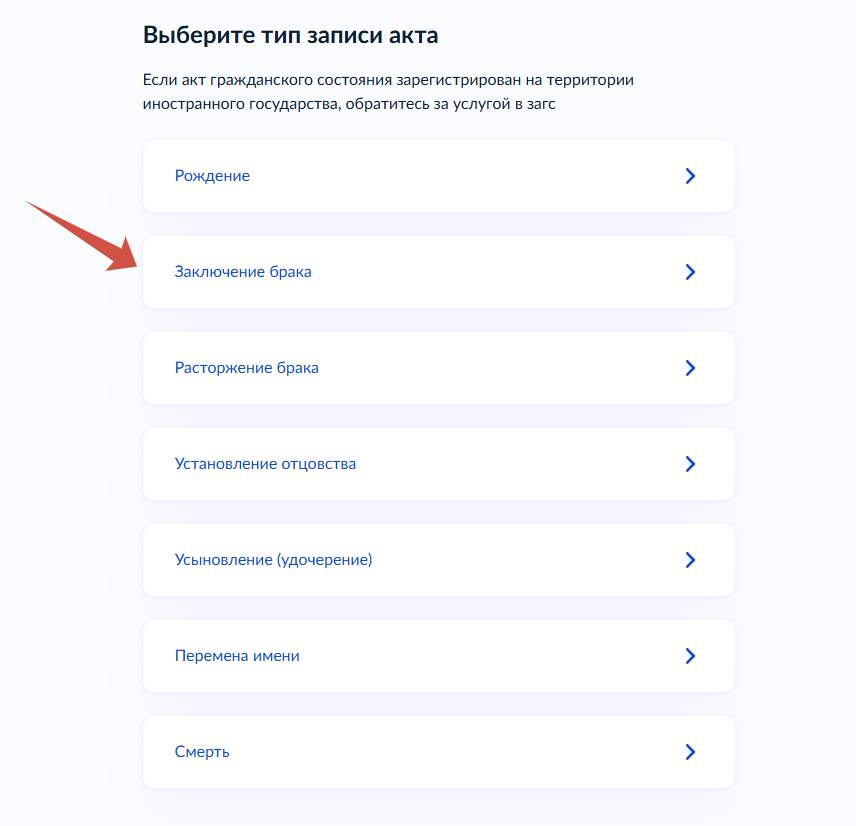The image size is (856, 826).
Task: Click the foreign state registration notice text
Action: click(x=388, y=92)
